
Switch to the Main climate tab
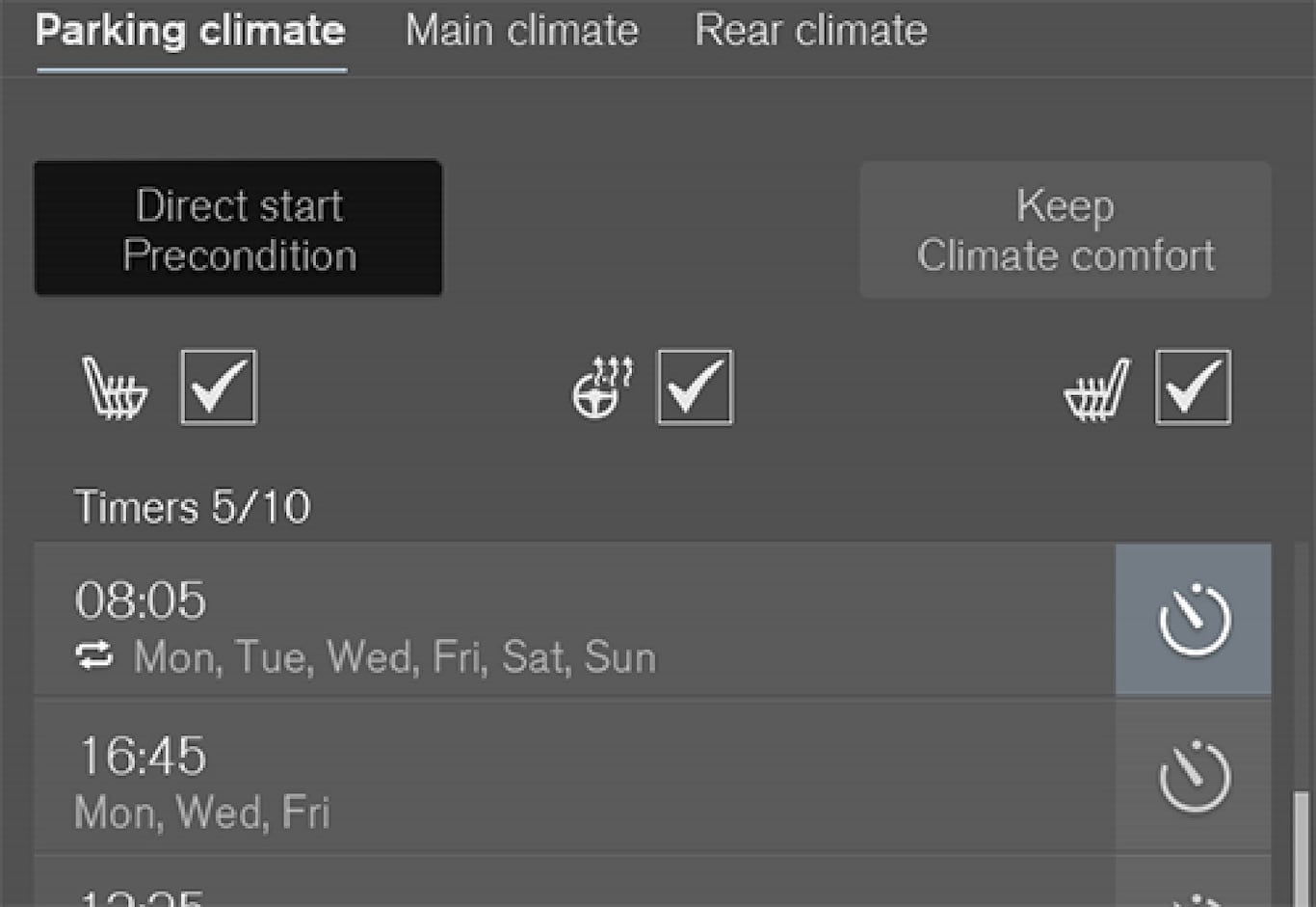click(521, 31)
